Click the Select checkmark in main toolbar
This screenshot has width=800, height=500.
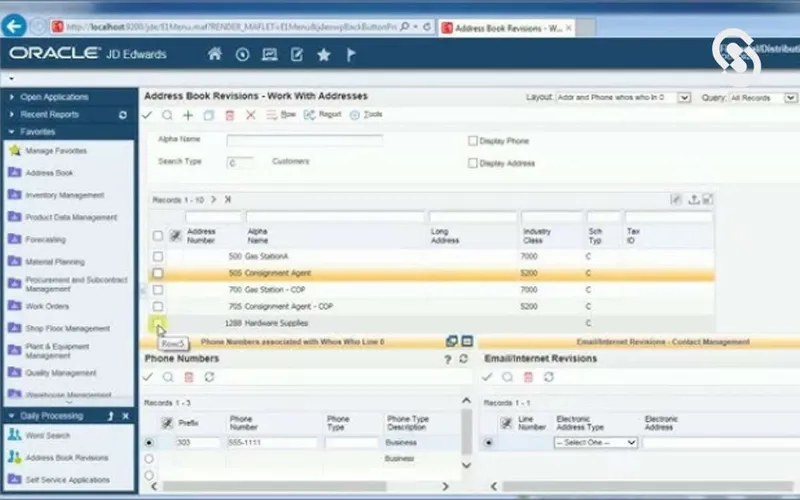(147, 115)
